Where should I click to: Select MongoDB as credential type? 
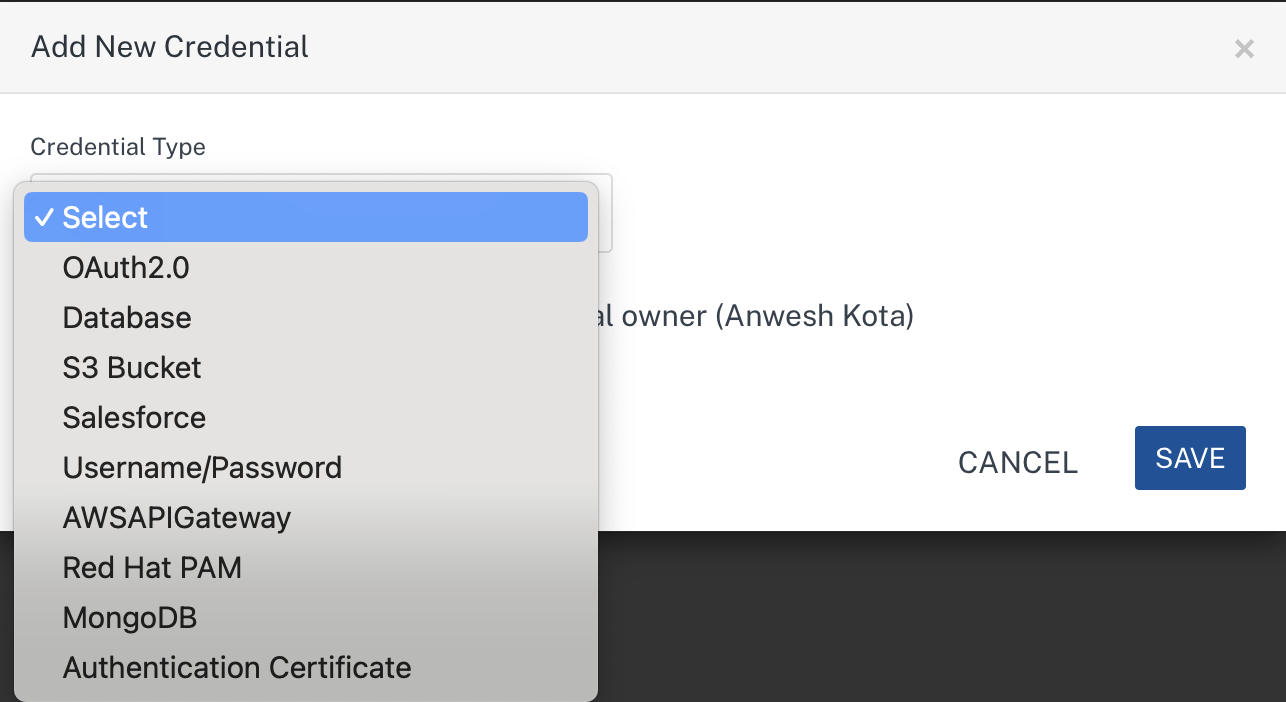[130, 618]
